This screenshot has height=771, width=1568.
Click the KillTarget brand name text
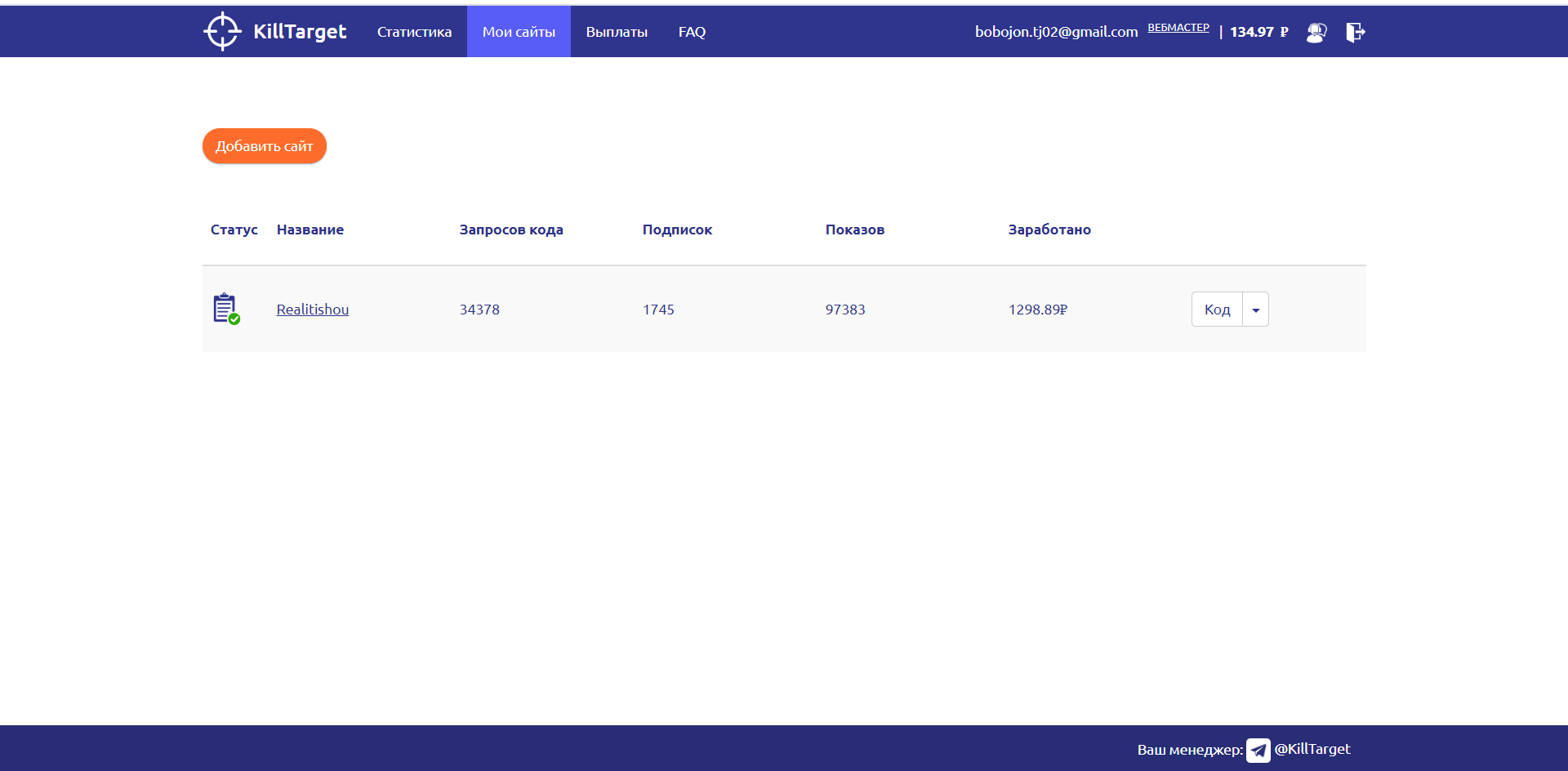coord(300,32)
